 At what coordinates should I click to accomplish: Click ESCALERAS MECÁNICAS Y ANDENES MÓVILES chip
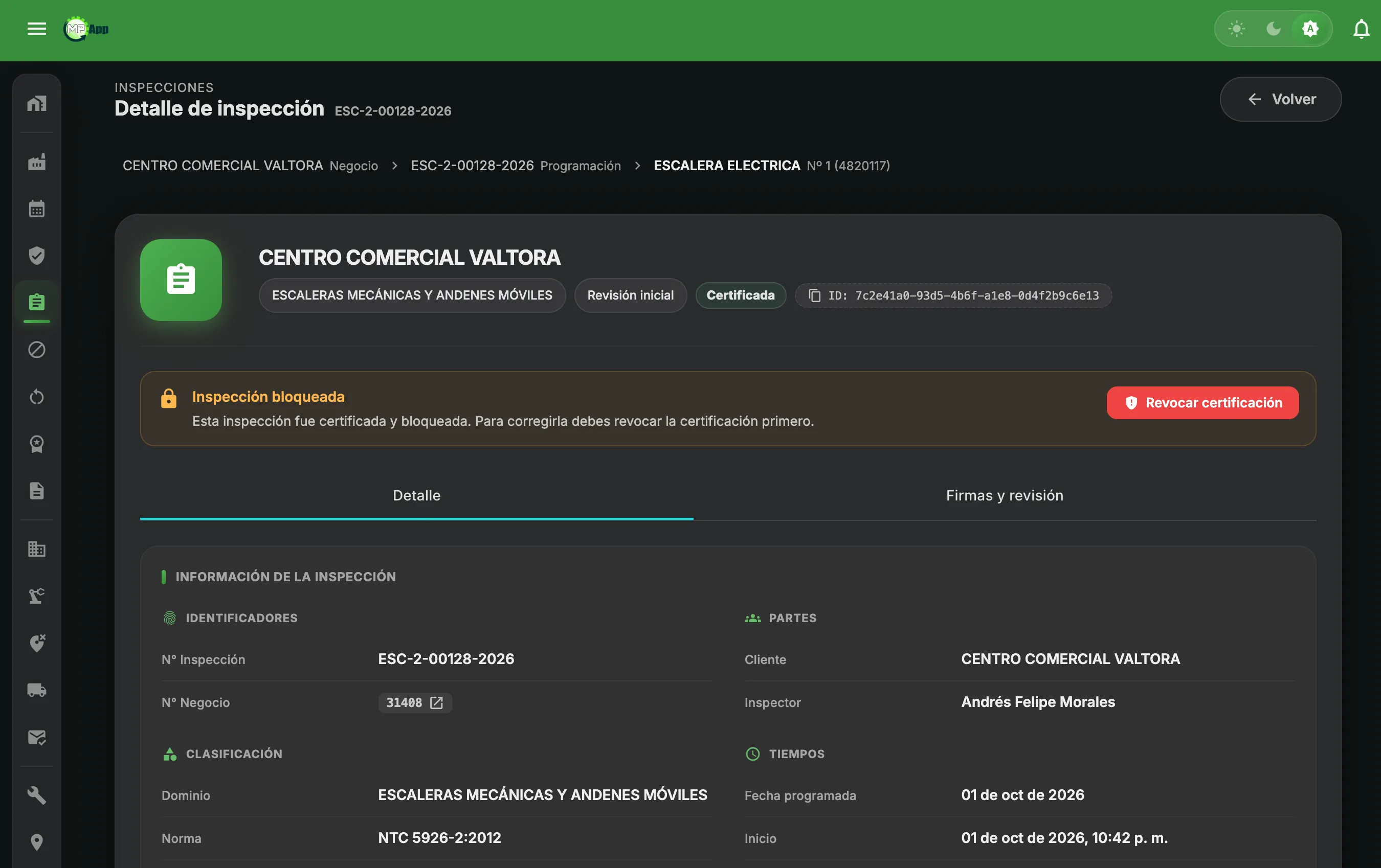[x=412, y=296]
